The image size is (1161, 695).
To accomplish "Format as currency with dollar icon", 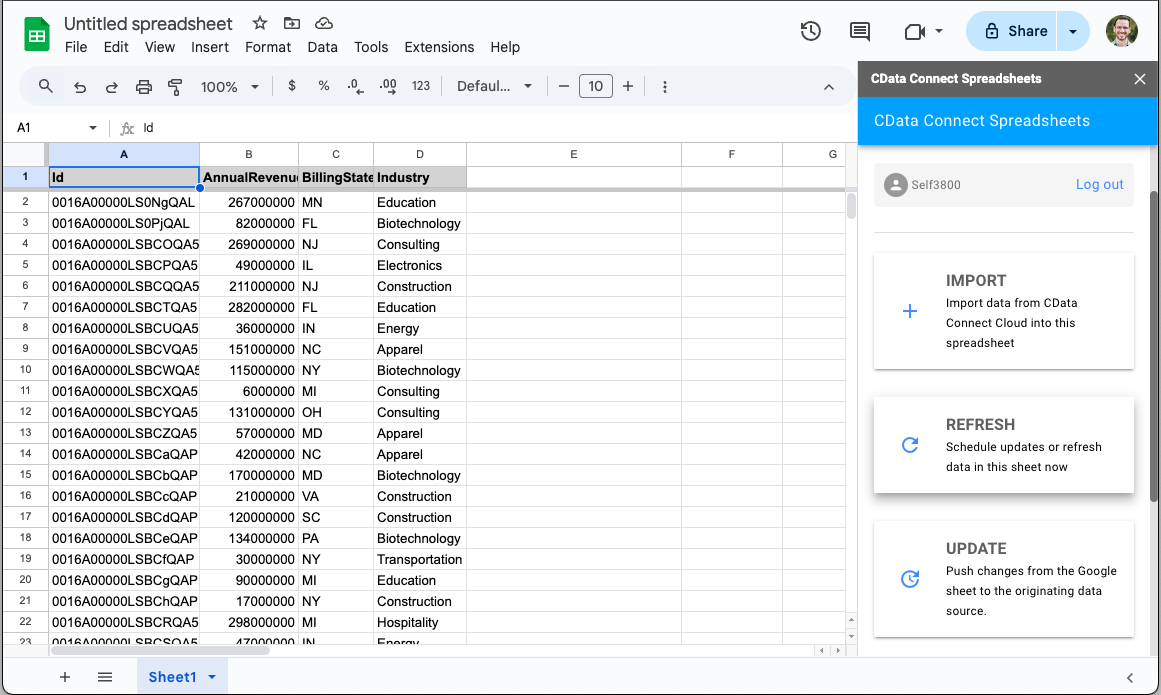I will point(292,86).
